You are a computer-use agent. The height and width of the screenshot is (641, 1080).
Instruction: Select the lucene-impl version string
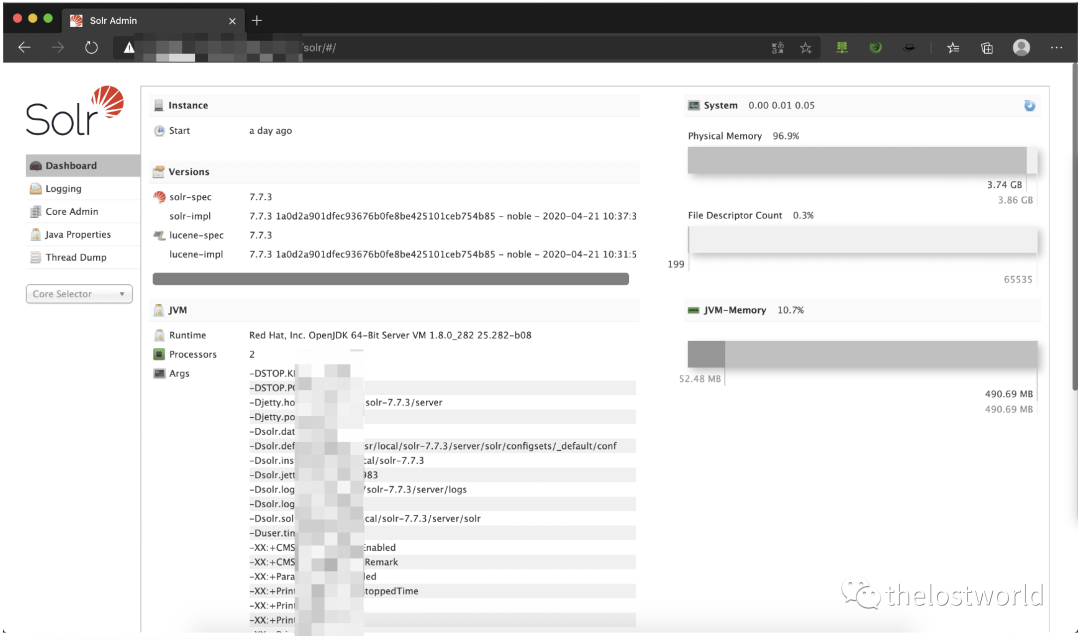coord(443,255)
